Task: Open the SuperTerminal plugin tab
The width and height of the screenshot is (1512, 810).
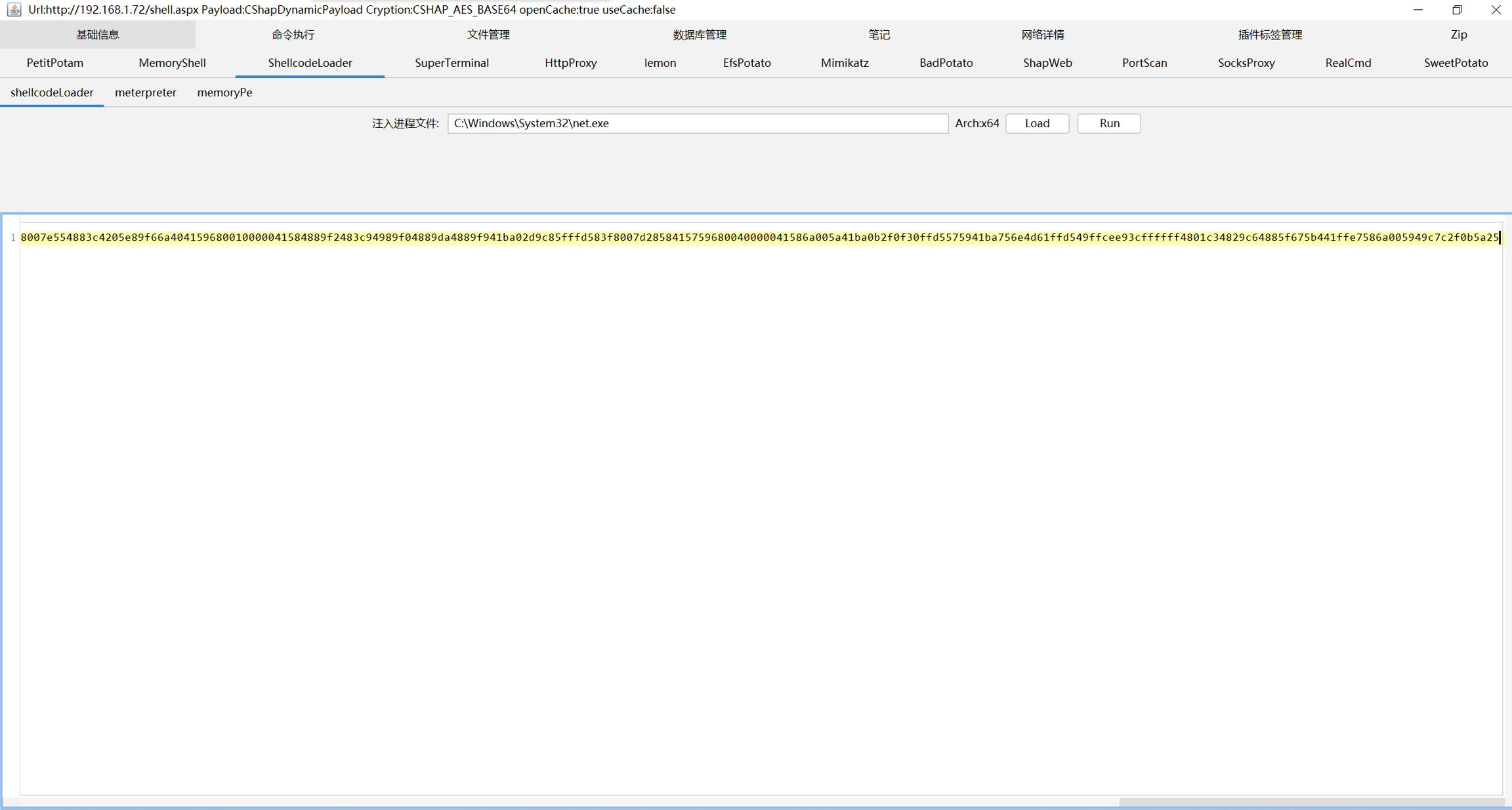Action: [451, 63]
